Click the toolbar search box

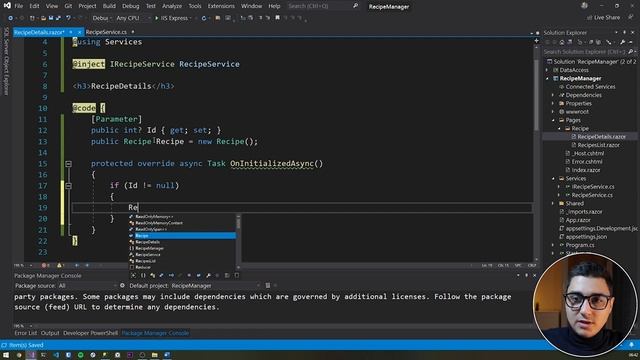click(x=322, y=6)
